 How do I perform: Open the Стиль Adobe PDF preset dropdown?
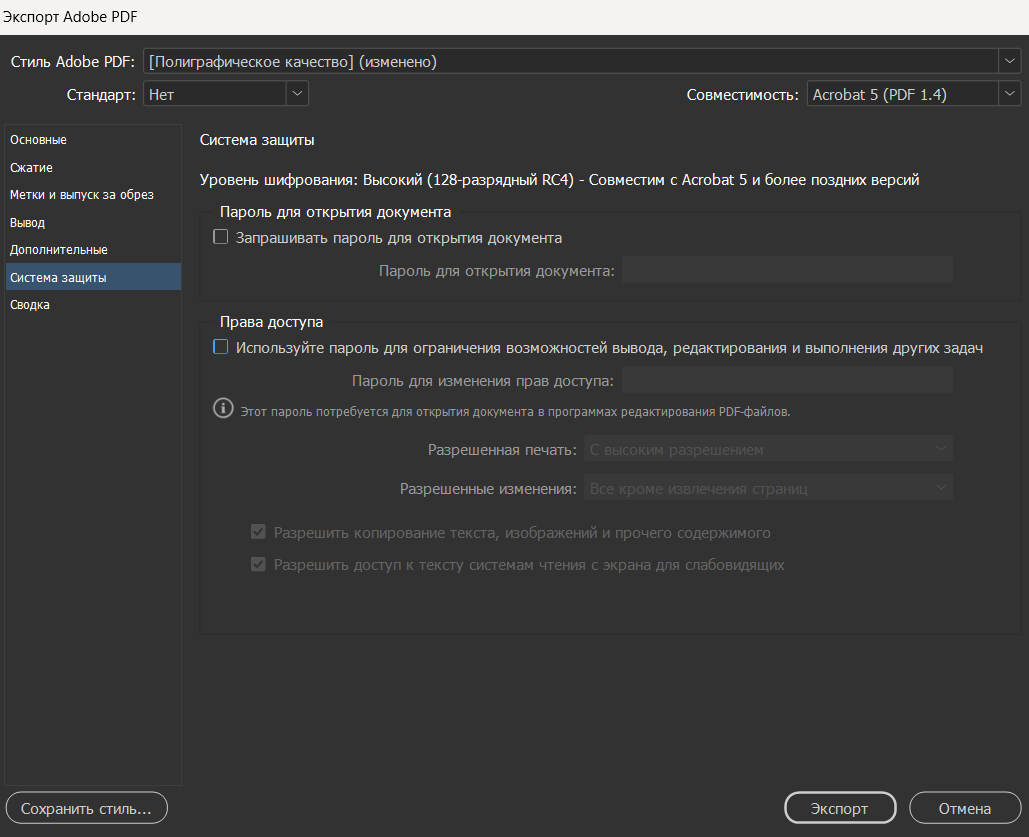click(581, 61)
